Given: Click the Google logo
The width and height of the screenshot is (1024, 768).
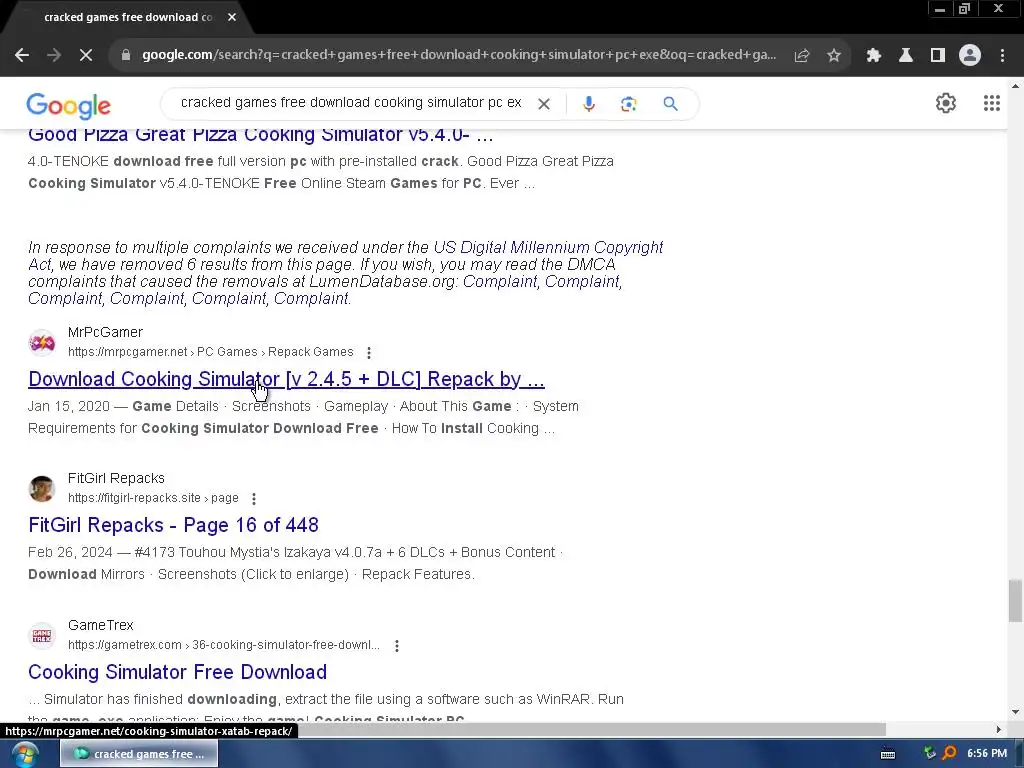Looking at the screenshot, I should click(69, 106).
